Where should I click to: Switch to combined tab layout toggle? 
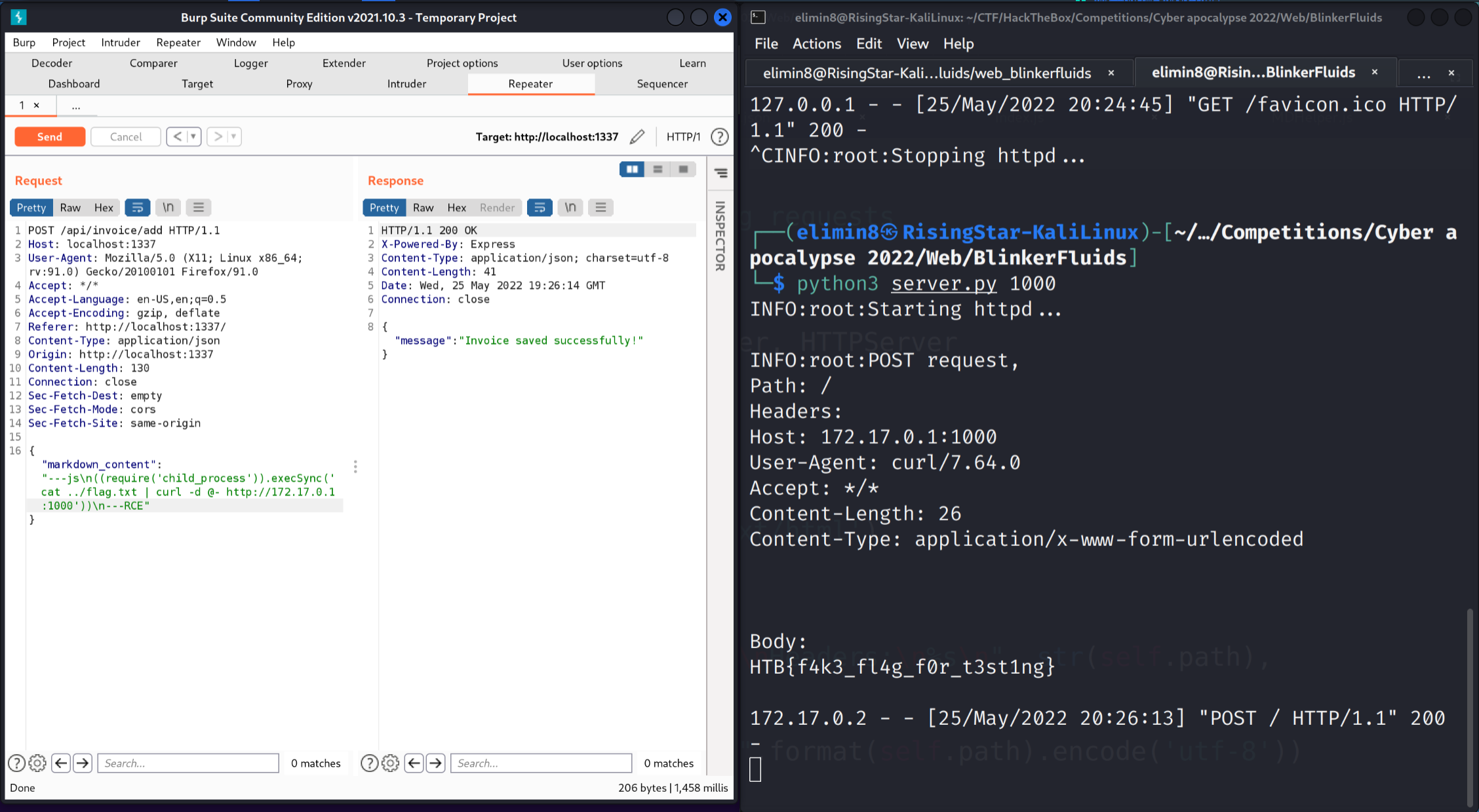click(x=683, y=170)
